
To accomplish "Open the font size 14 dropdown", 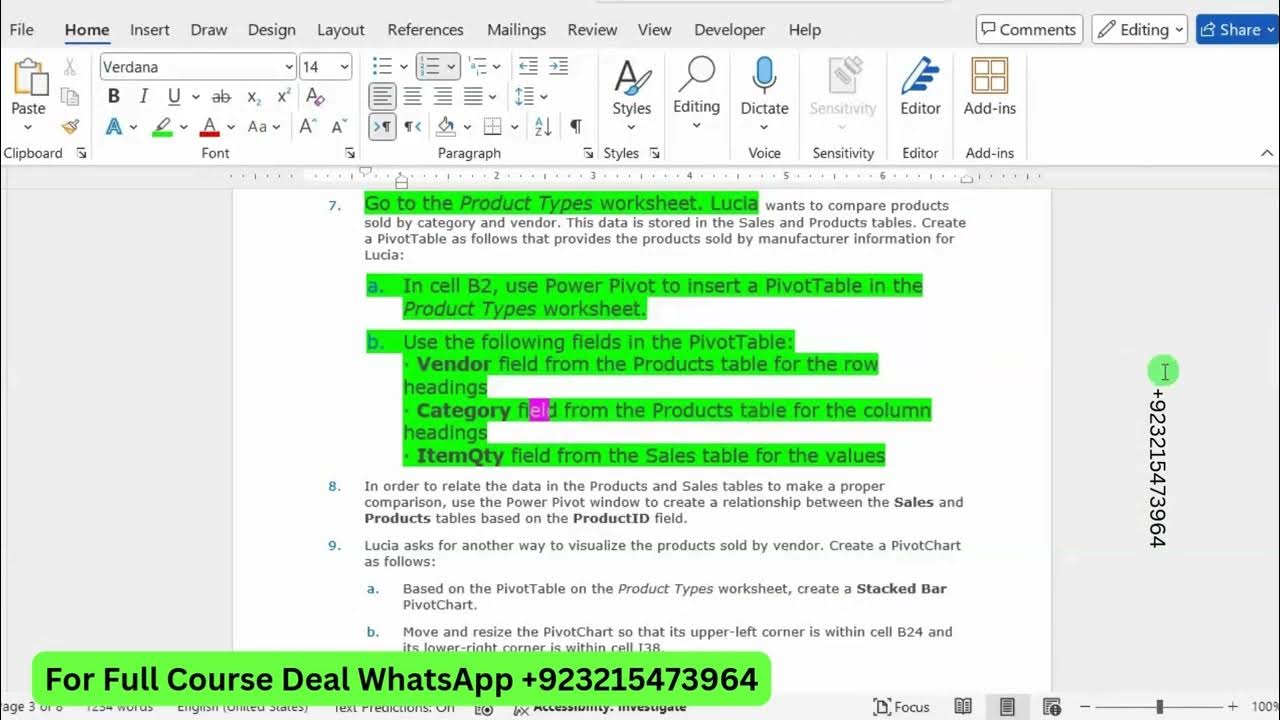I will pyautogui.click(x=345, y=67).
